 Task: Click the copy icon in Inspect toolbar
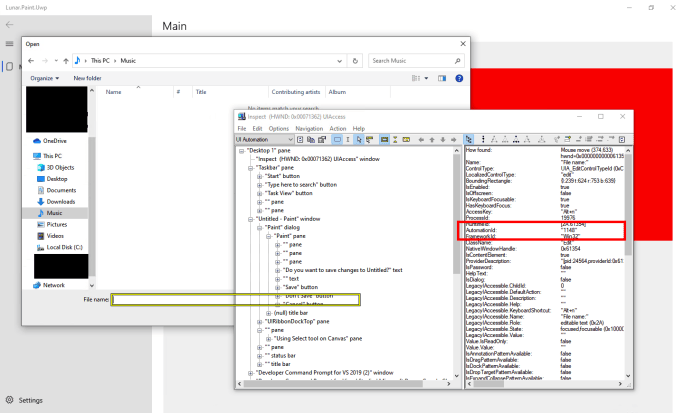(311, 140)
